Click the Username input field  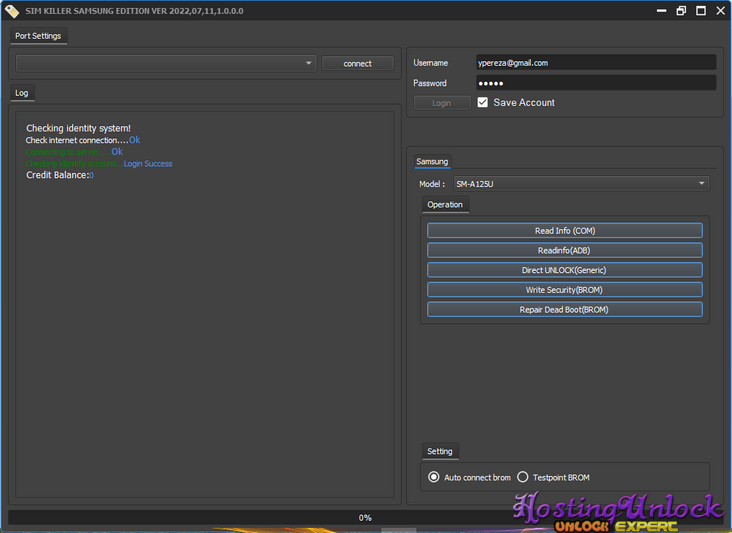(596, 63)
